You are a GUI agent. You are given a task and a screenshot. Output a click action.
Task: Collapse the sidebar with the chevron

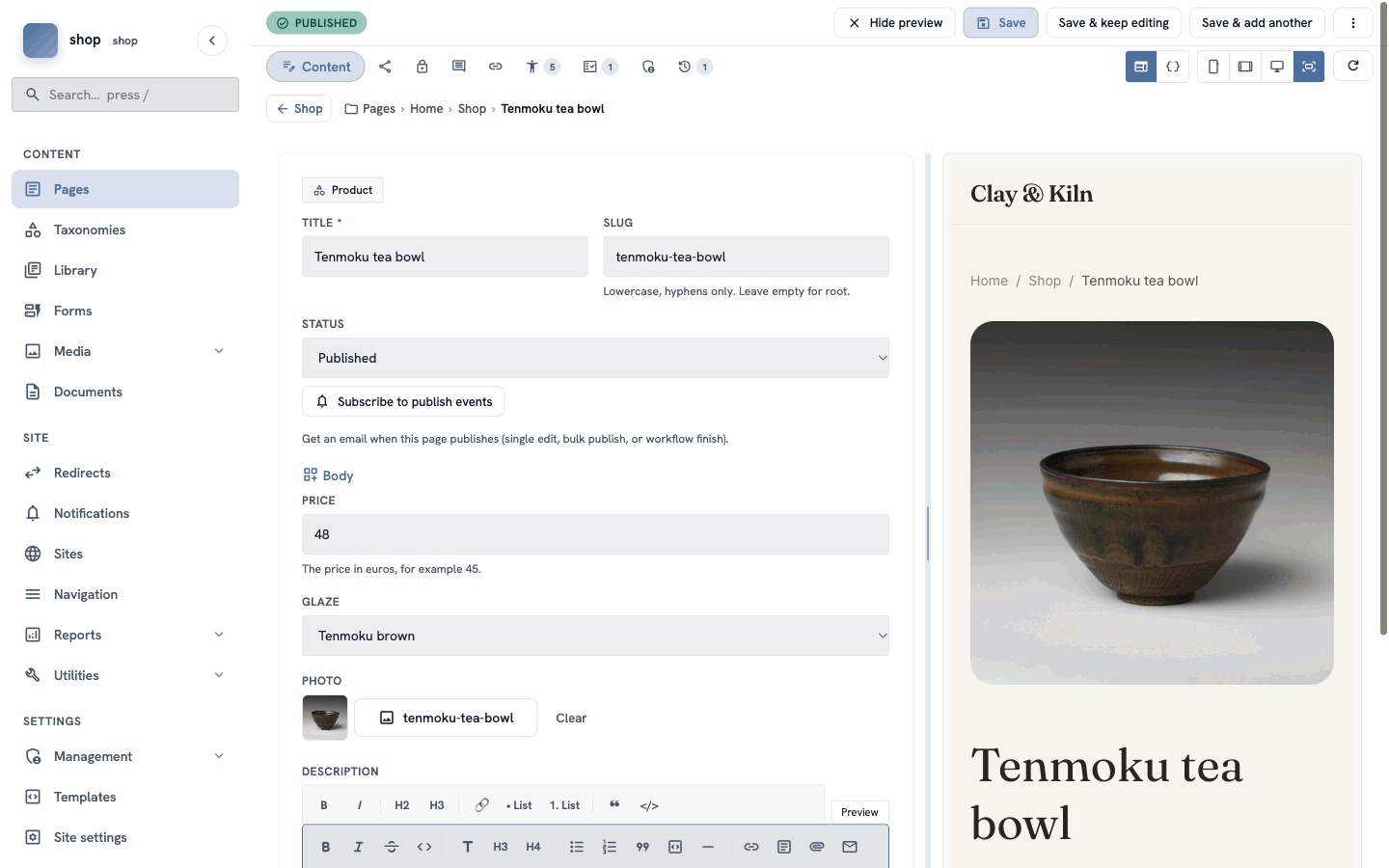tap(212, 41)
